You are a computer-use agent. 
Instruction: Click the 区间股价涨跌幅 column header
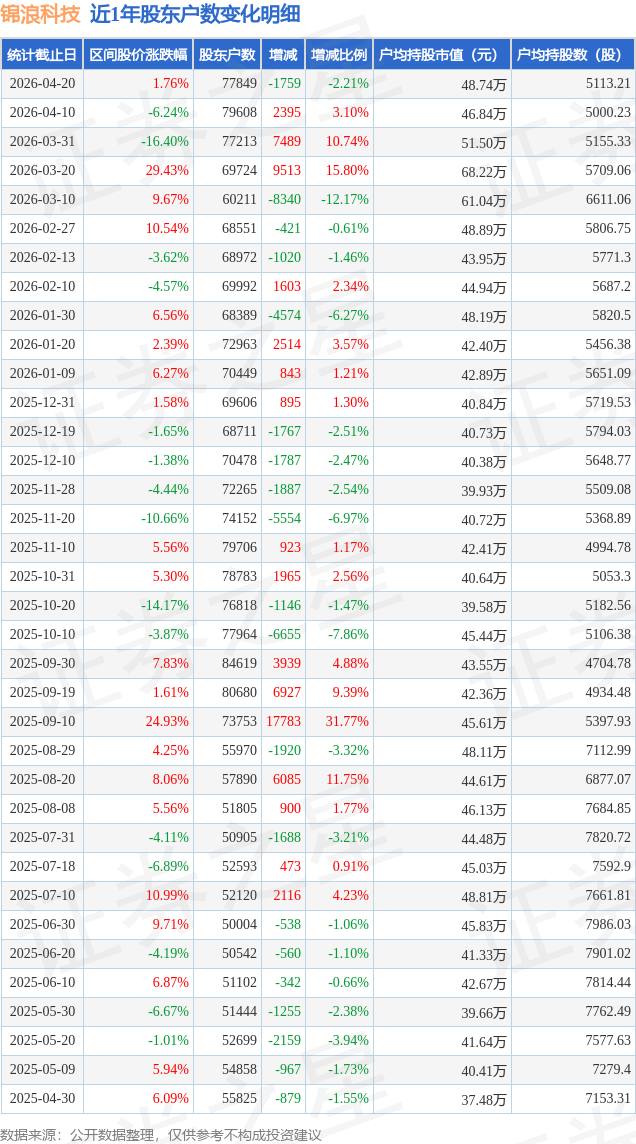pos(138,55)
